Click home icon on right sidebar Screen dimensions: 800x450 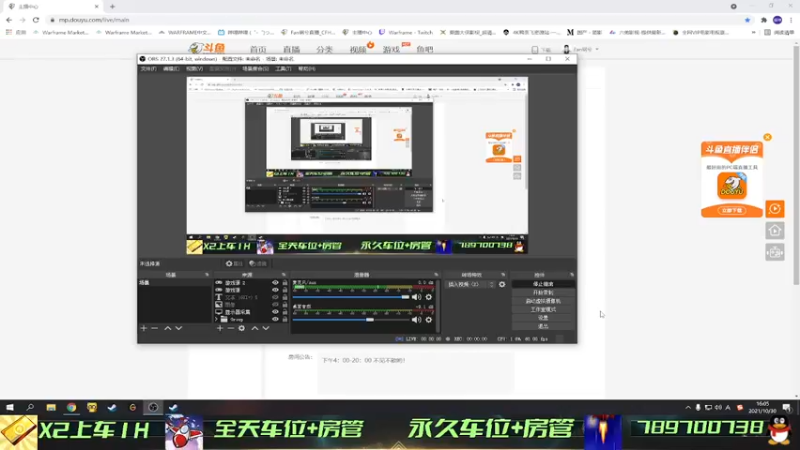point(775,231)
